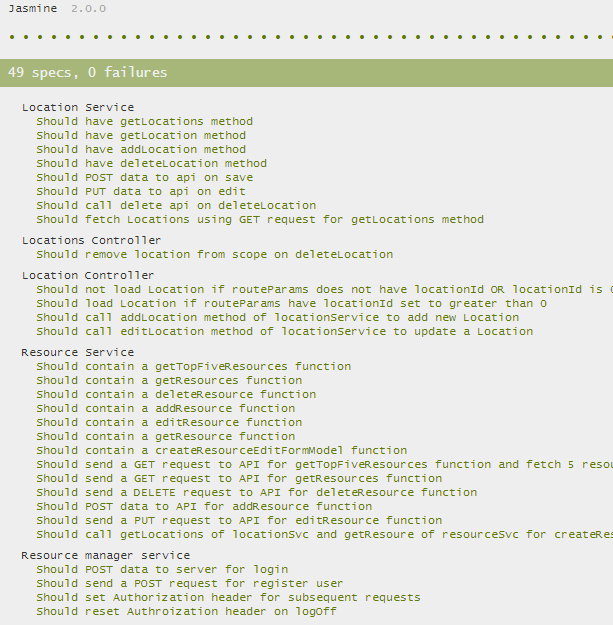Open spec Should have deleteLocation method
Viewport: 613px width, 625px height.
coord(151,163)
